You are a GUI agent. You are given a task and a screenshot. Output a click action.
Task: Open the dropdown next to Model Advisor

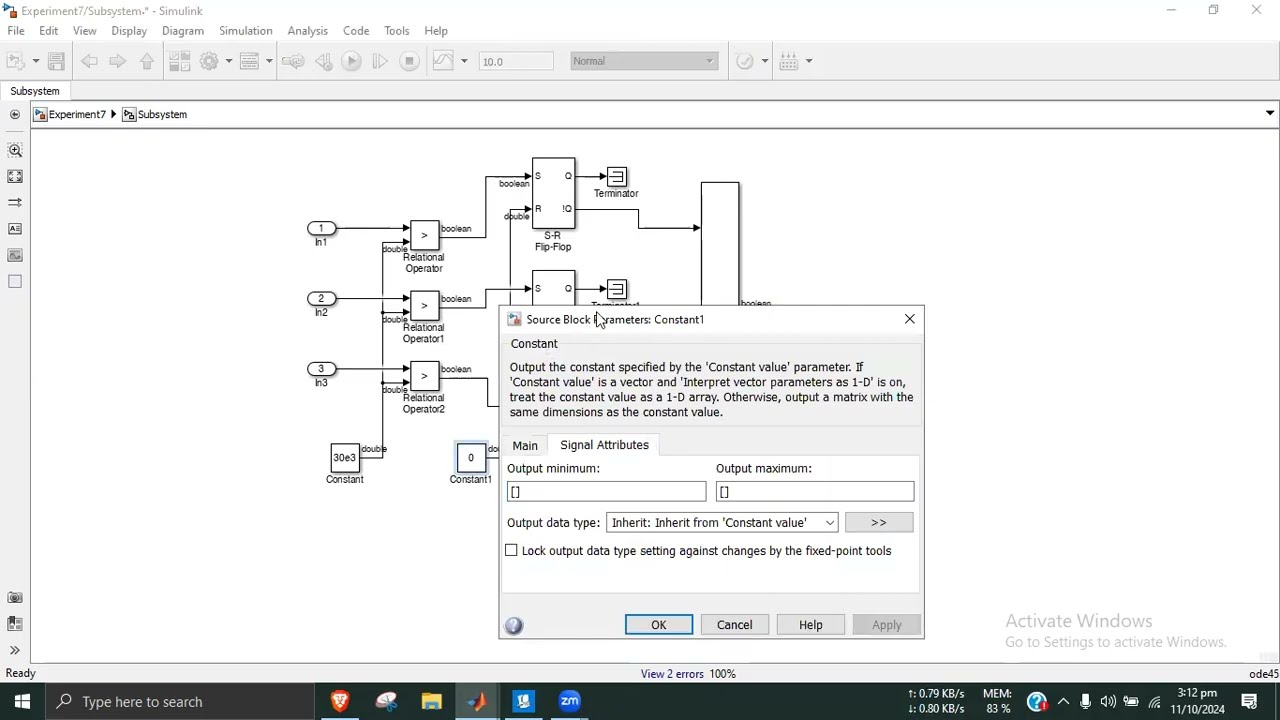(764, 61)
